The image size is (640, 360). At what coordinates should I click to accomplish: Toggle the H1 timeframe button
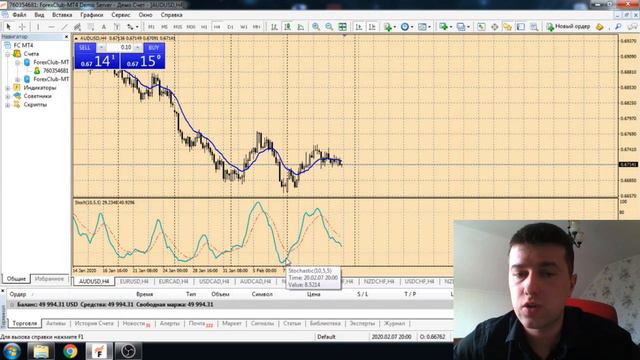pos(204,27)
